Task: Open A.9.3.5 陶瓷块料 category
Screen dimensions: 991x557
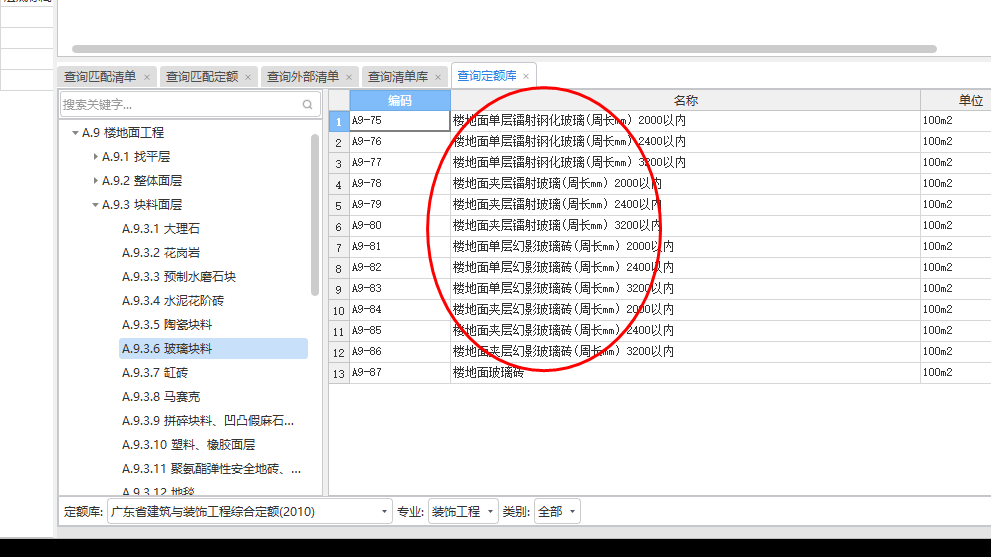Action: [167, 325]
